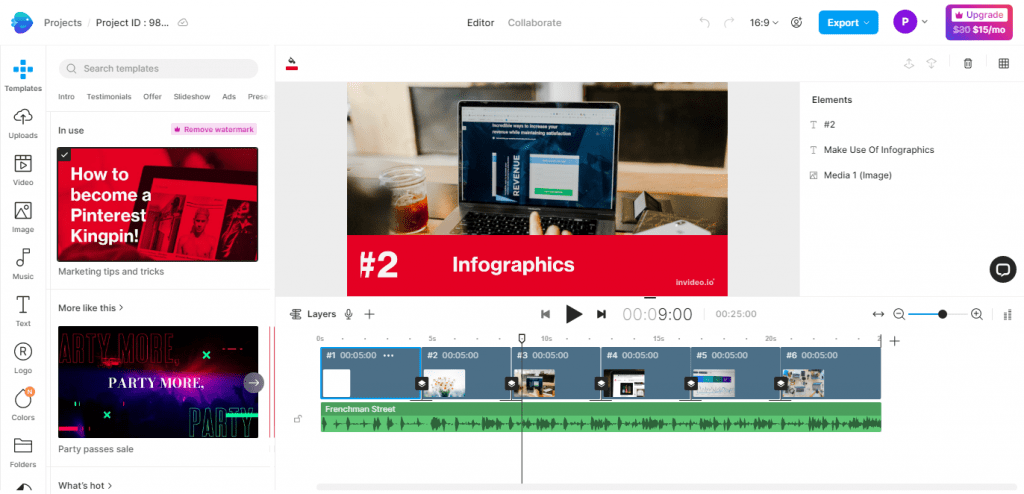1024x494 pixels.
Task: Toggle the Layers view
Action: click(313, 314)
